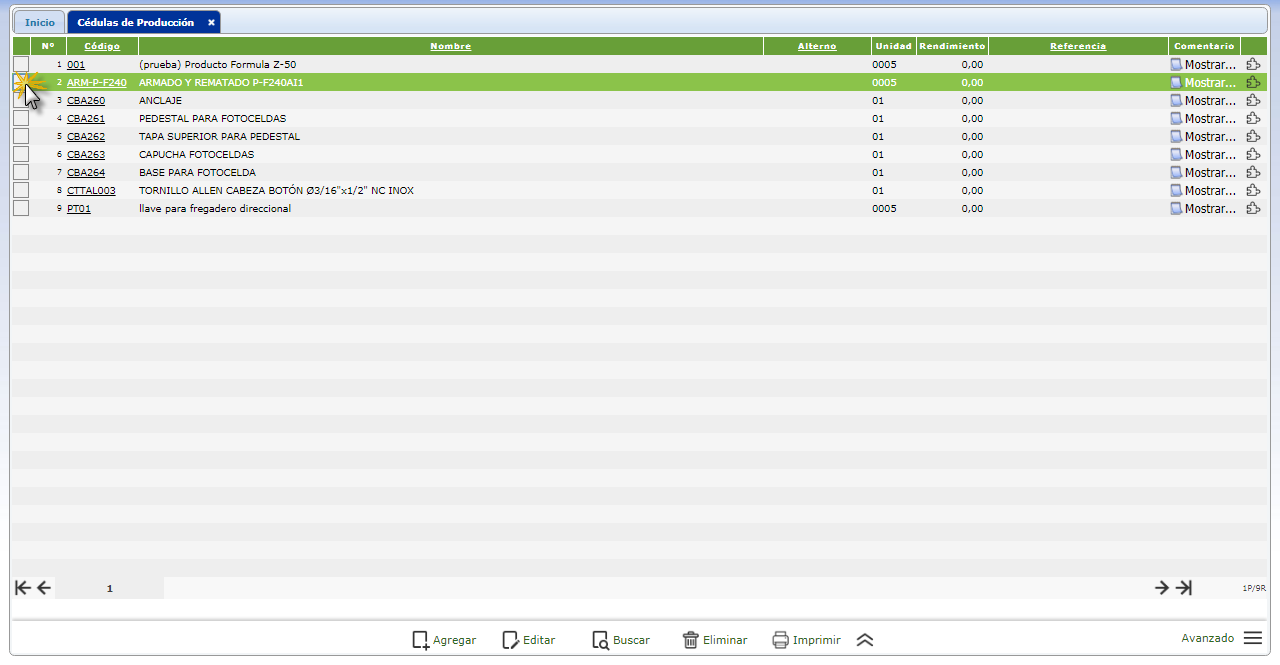Click the Unidad column header
1280x665 pixels.
pos(893,46)
